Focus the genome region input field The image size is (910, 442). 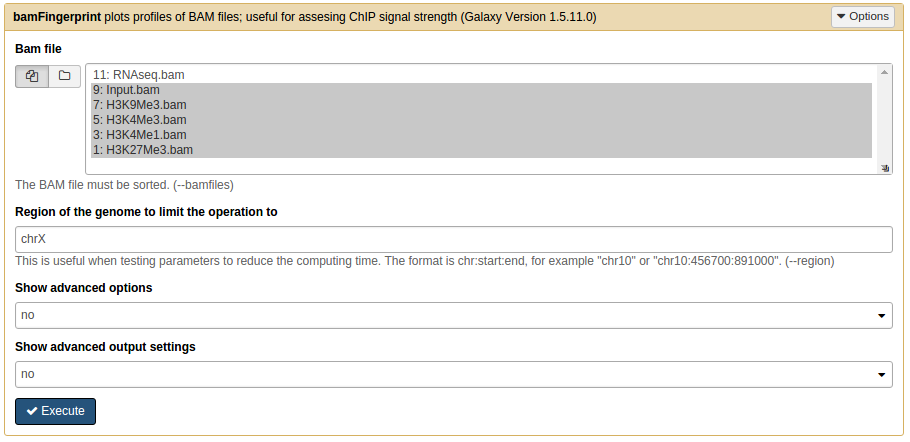(x=454, y=240)
